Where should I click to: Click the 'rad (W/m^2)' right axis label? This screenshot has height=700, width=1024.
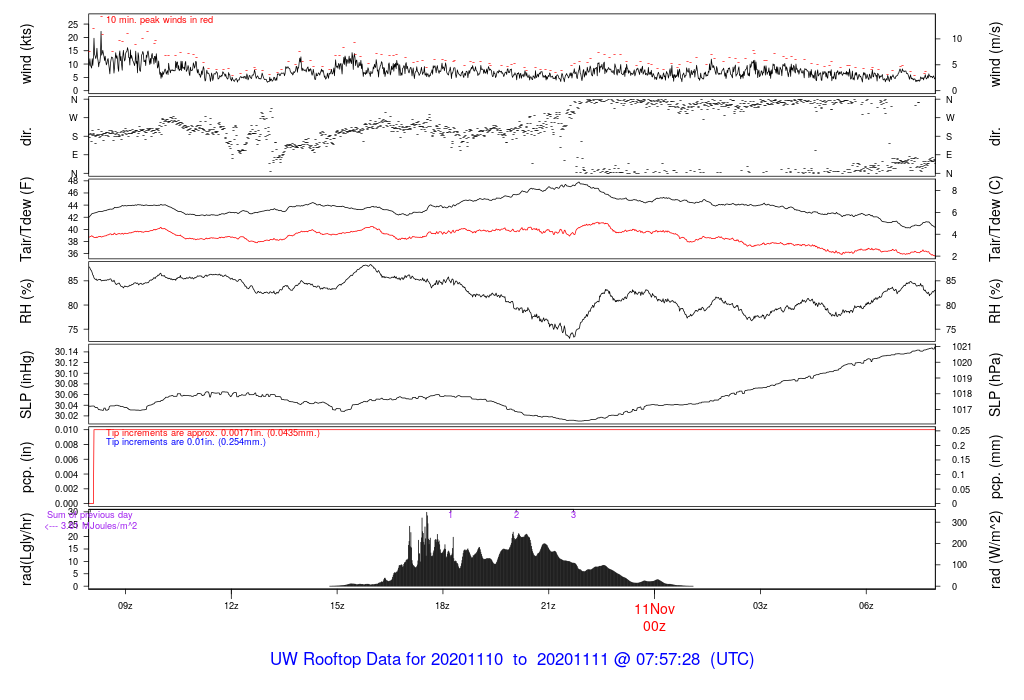coord(995,550)
